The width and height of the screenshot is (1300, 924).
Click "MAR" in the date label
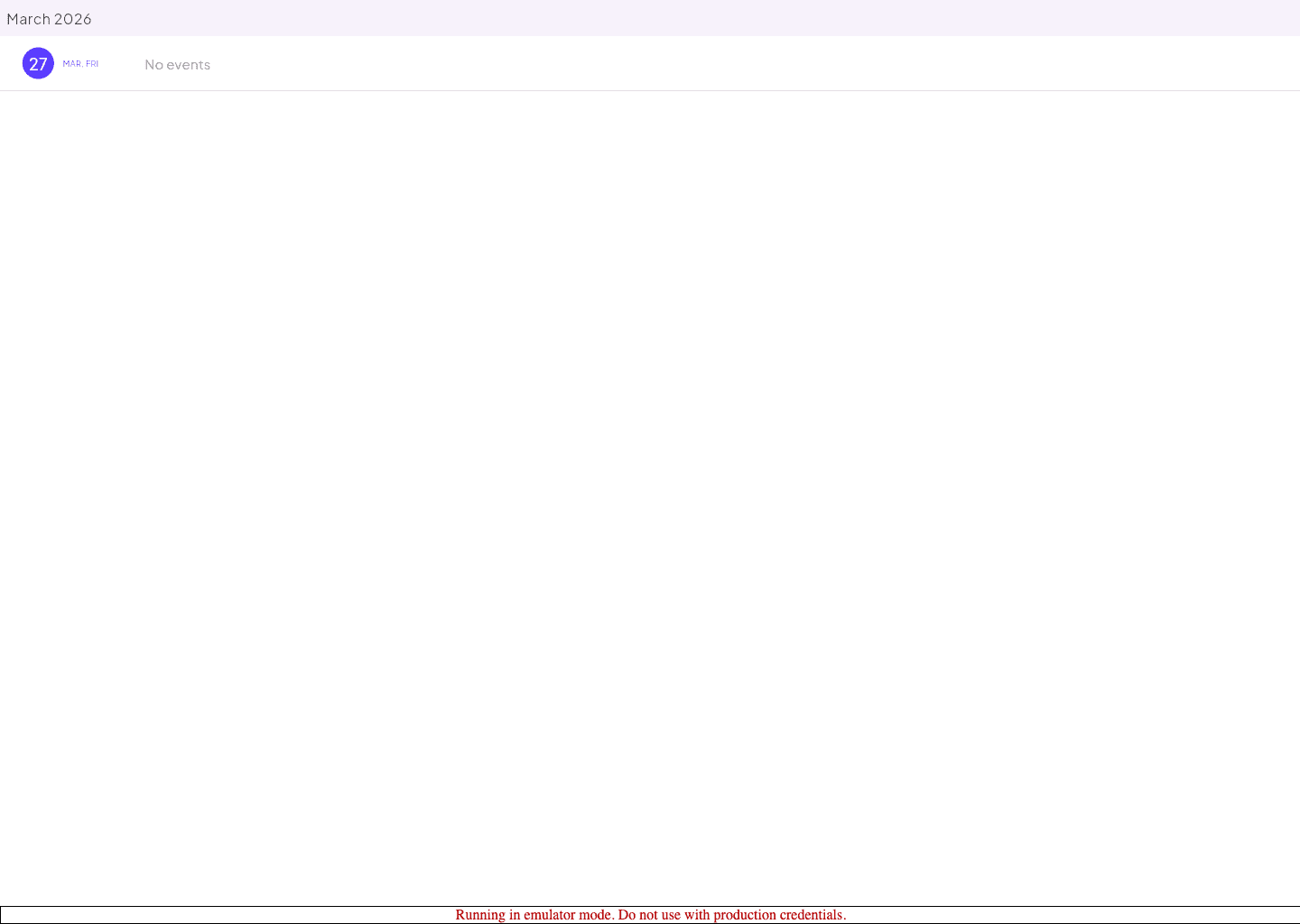tap(71, 64)
